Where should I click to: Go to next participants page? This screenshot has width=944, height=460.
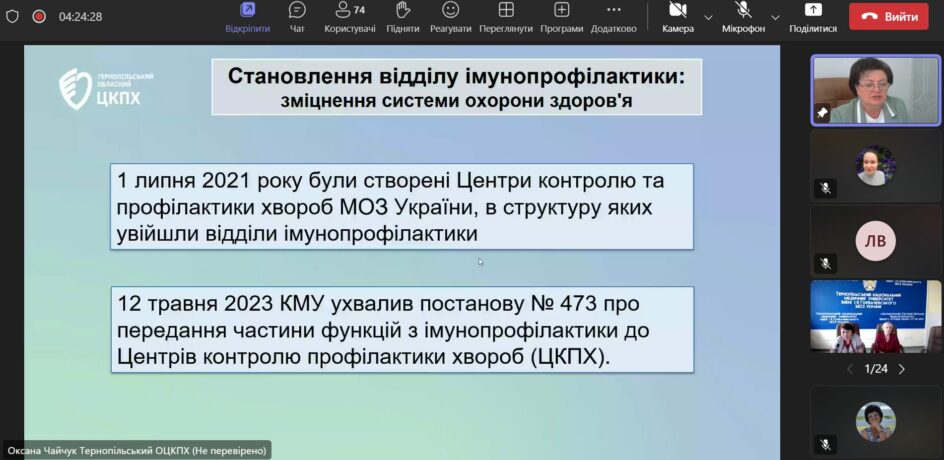pos(901,369)
